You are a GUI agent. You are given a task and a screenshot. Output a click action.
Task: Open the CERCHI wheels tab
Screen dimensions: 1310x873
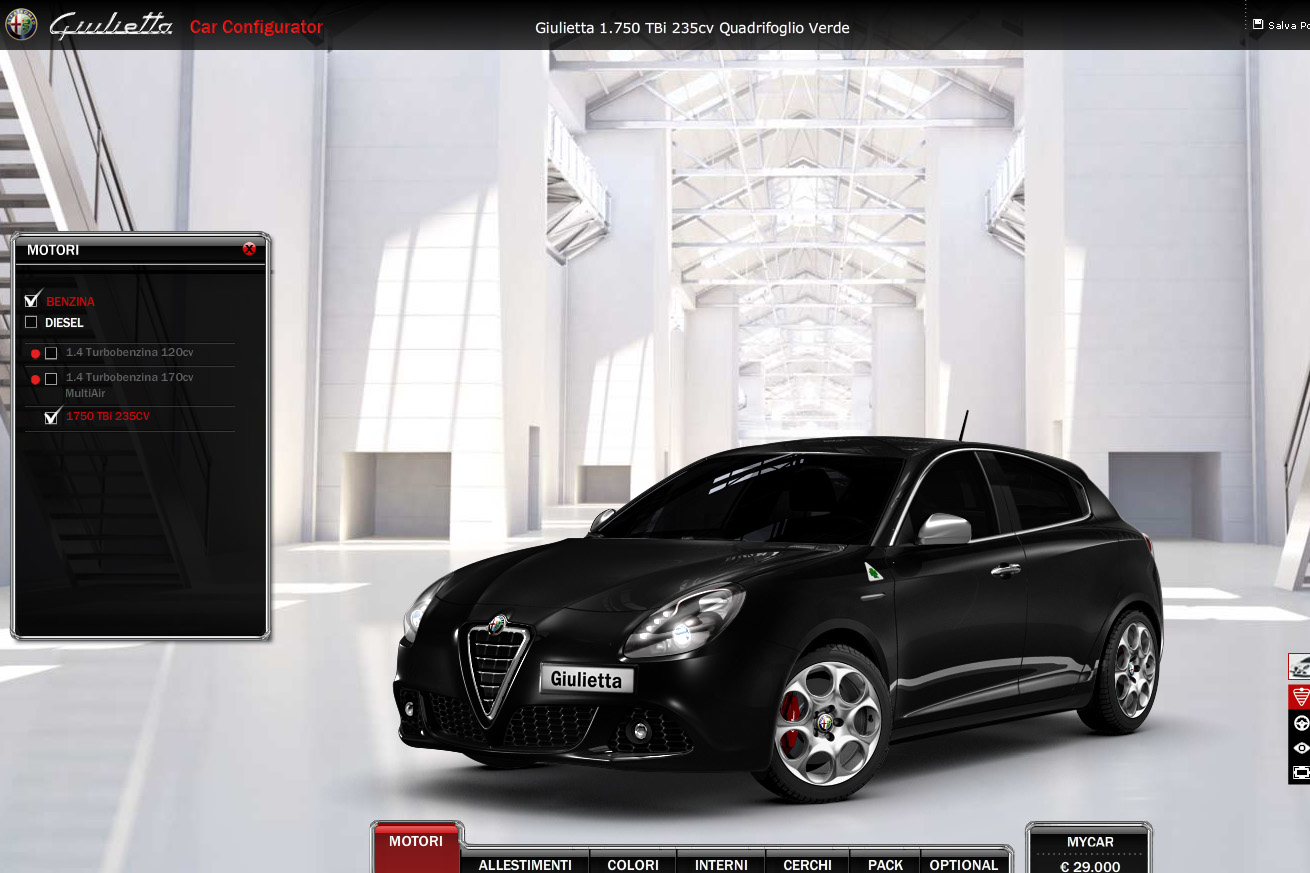tap(807, 864)
